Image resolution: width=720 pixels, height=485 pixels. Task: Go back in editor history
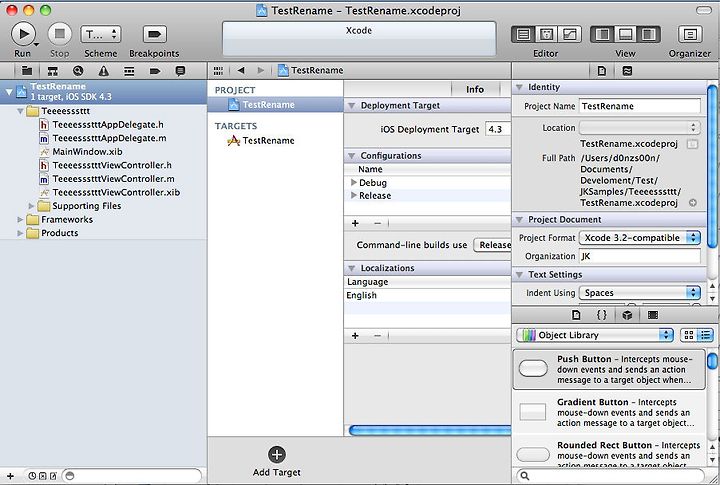(241, 71)
